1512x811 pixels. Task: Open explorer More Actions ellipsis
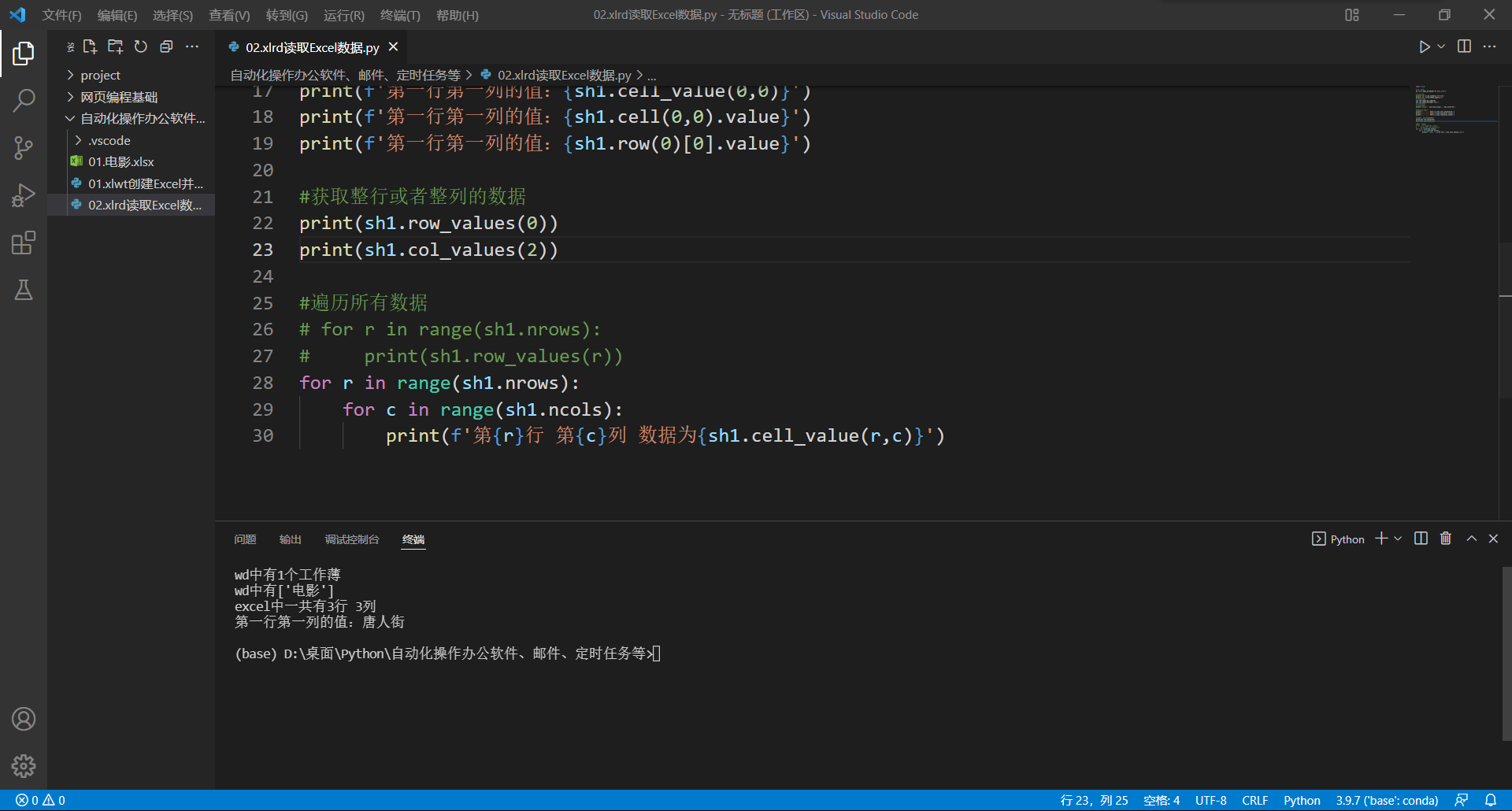pyautogui.click(x=192, y=47)
